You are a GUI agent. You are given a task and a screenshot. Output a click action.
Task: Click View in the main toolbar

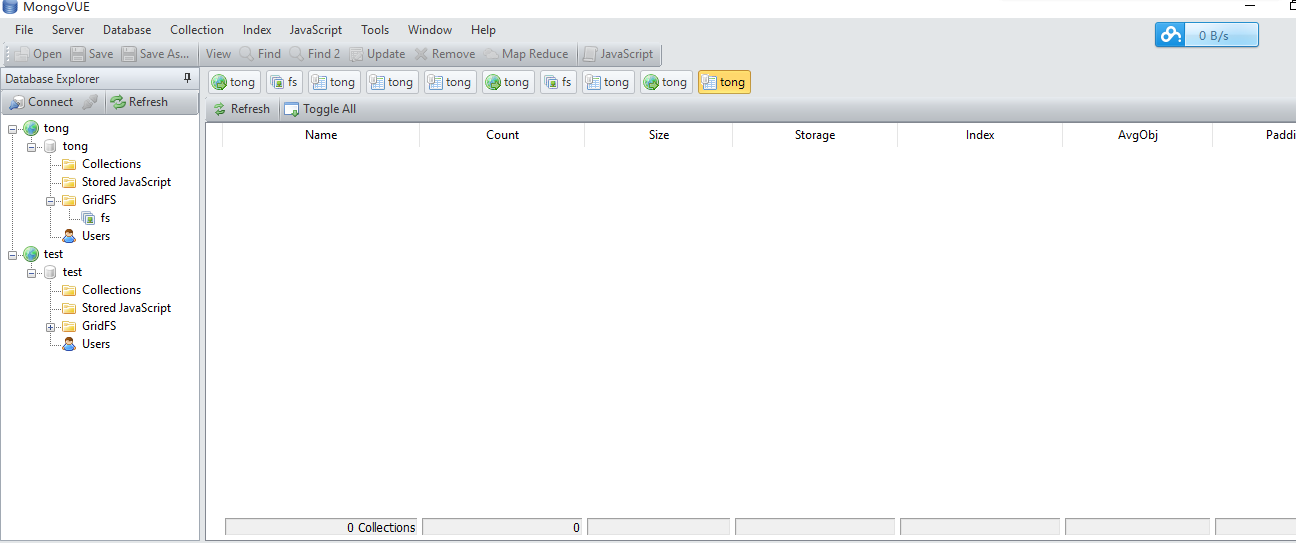218,54
